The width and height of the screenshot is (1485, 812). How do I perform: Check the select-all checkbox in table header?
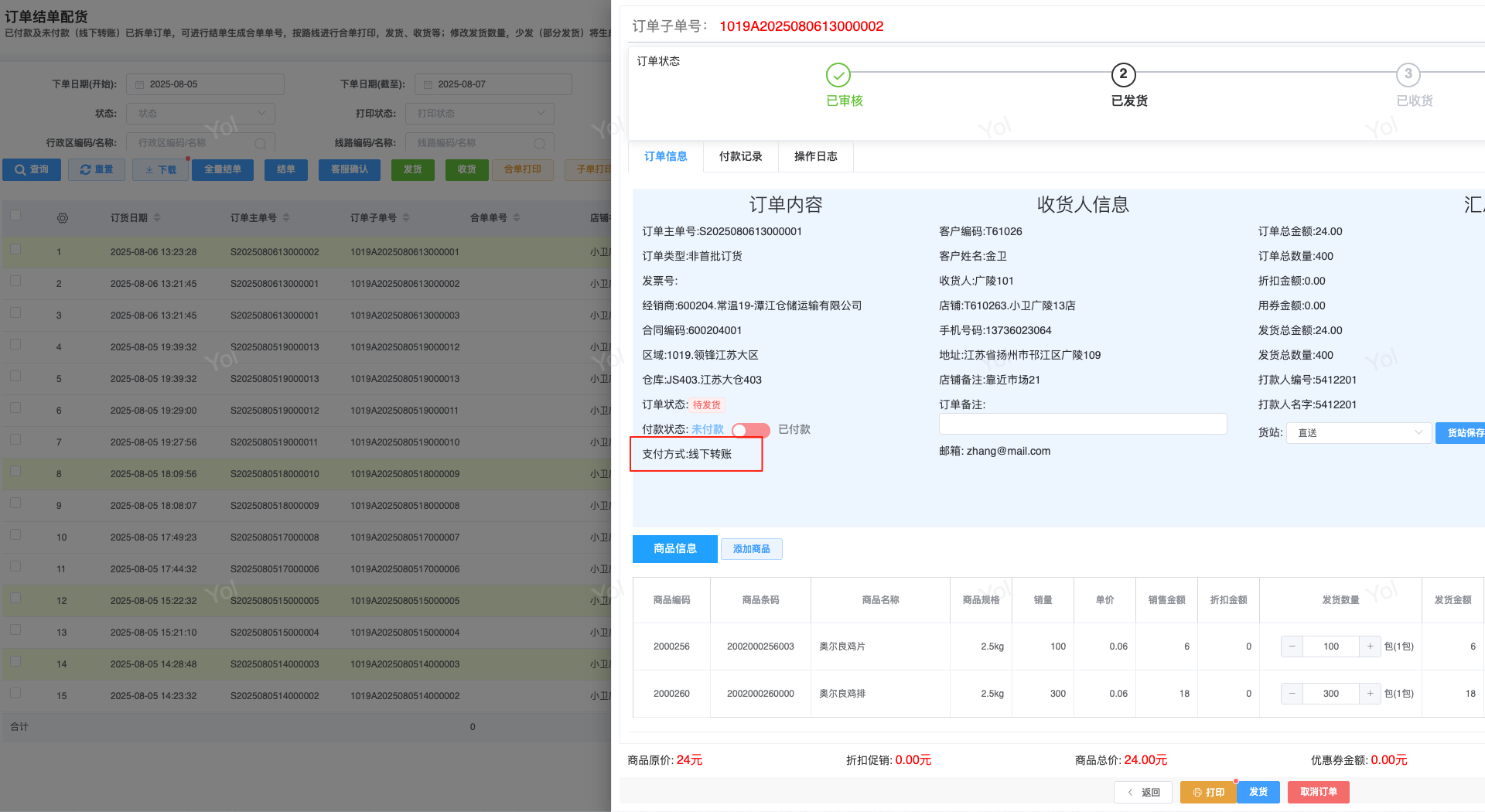[x=15, y=215]
